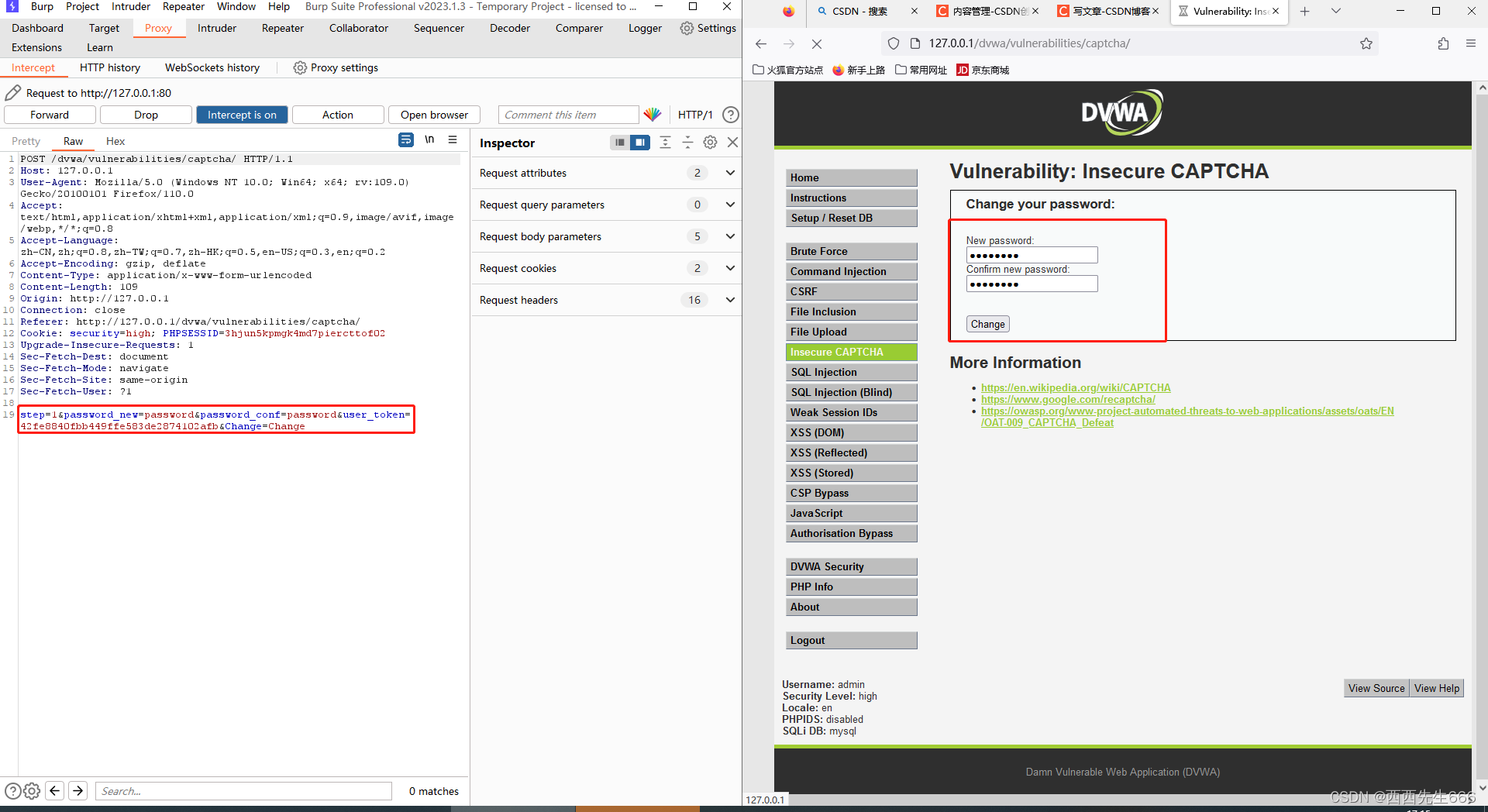Open search help icon in the bottom bar

[x=13, y=791]
